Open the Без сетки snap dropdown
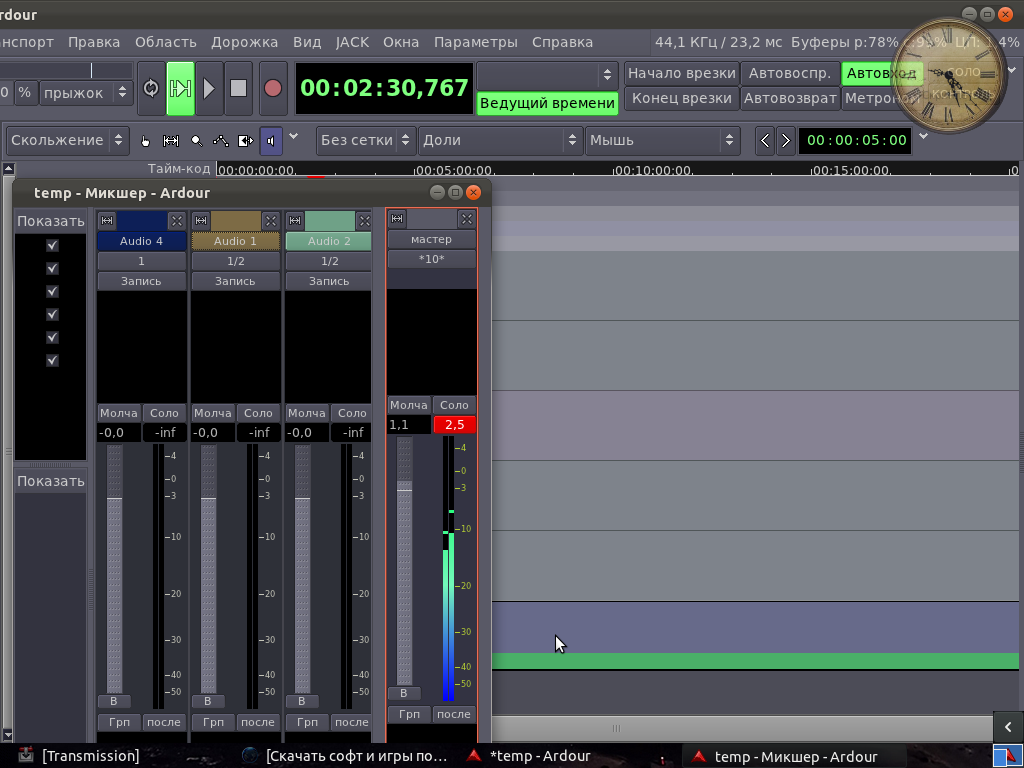 point(364,140)
